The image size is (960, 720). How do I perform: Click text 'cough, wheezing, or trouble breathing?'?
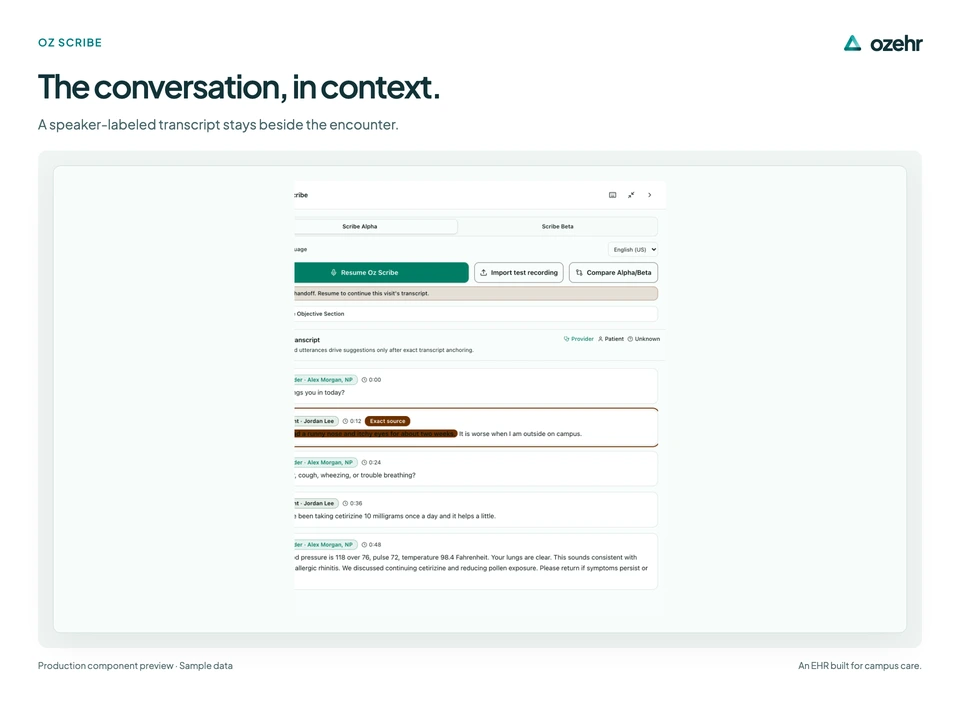click(x=357, y=475)
